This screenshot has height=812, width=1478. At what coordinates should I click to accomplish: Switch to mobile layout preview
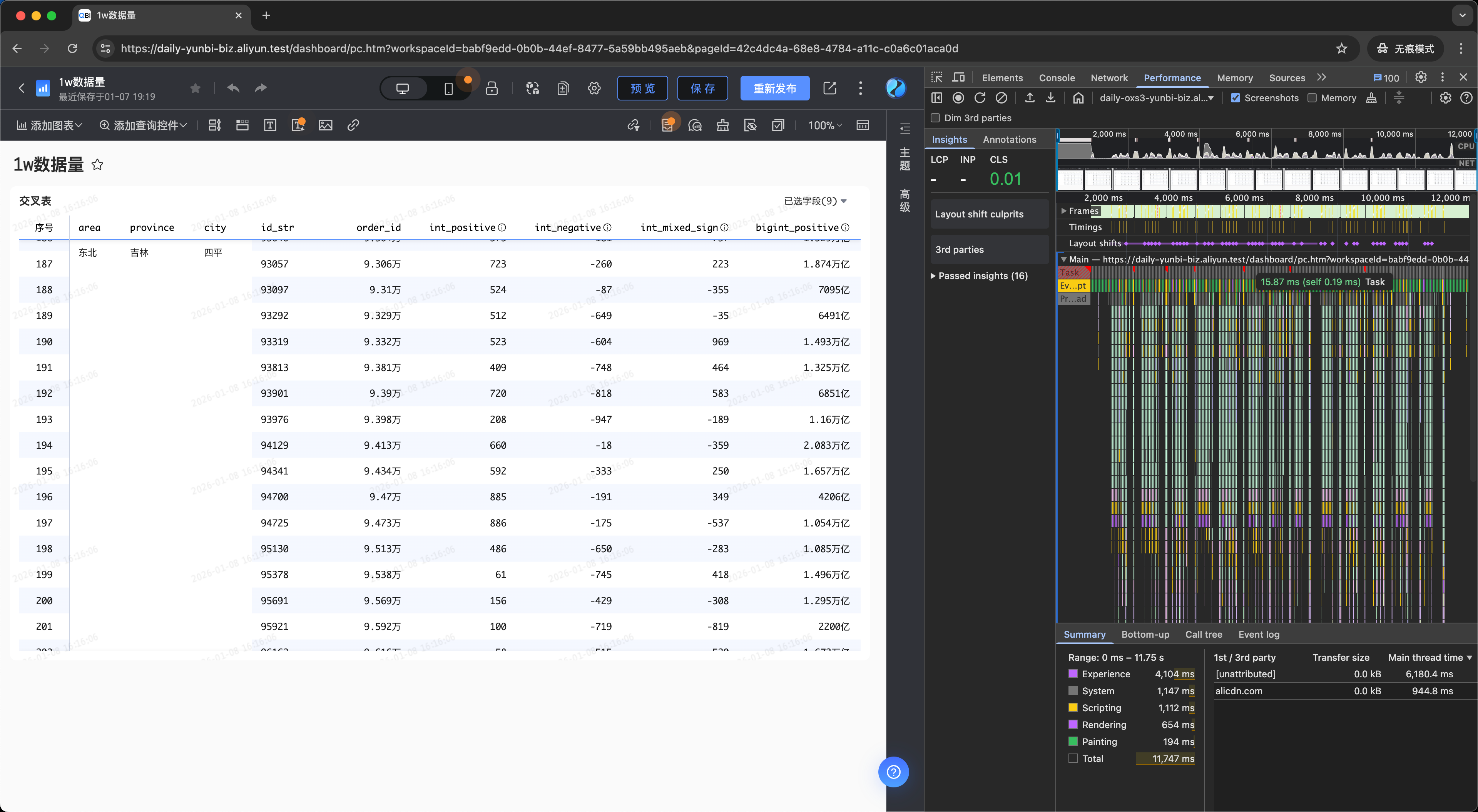(449, 89)
